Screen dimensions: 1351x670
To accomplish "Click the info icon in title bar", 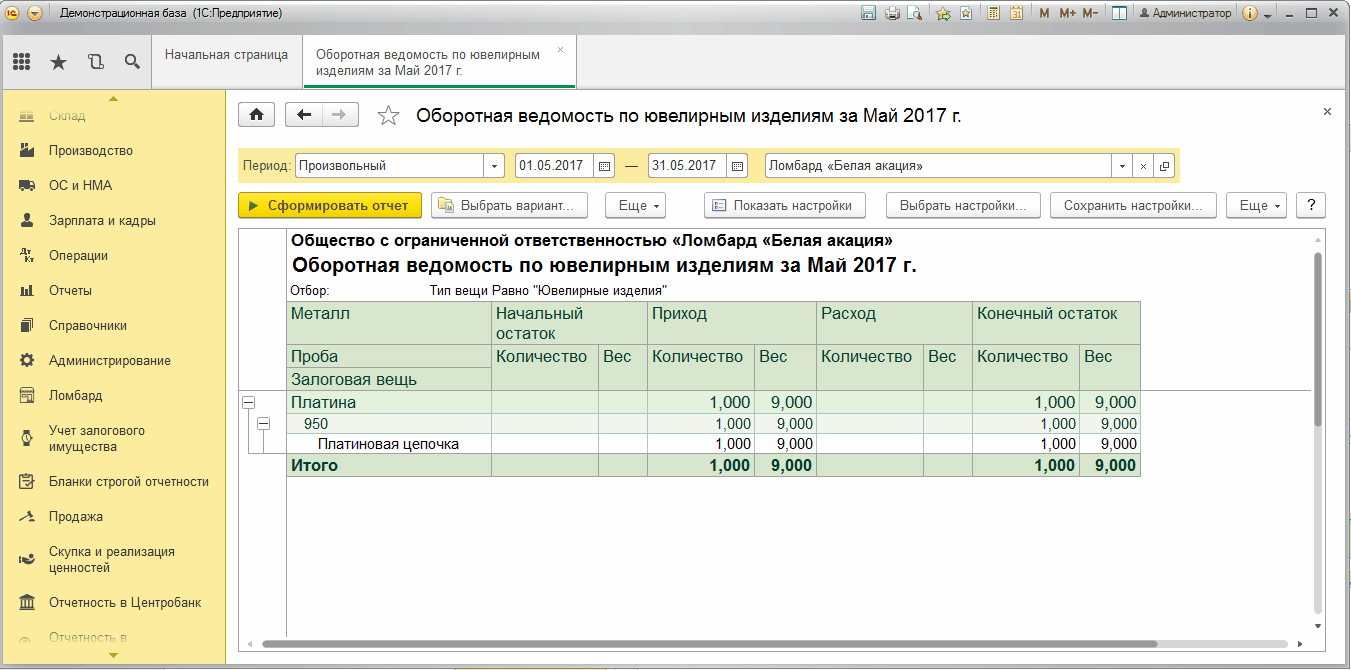I will tap(1249, 14).
